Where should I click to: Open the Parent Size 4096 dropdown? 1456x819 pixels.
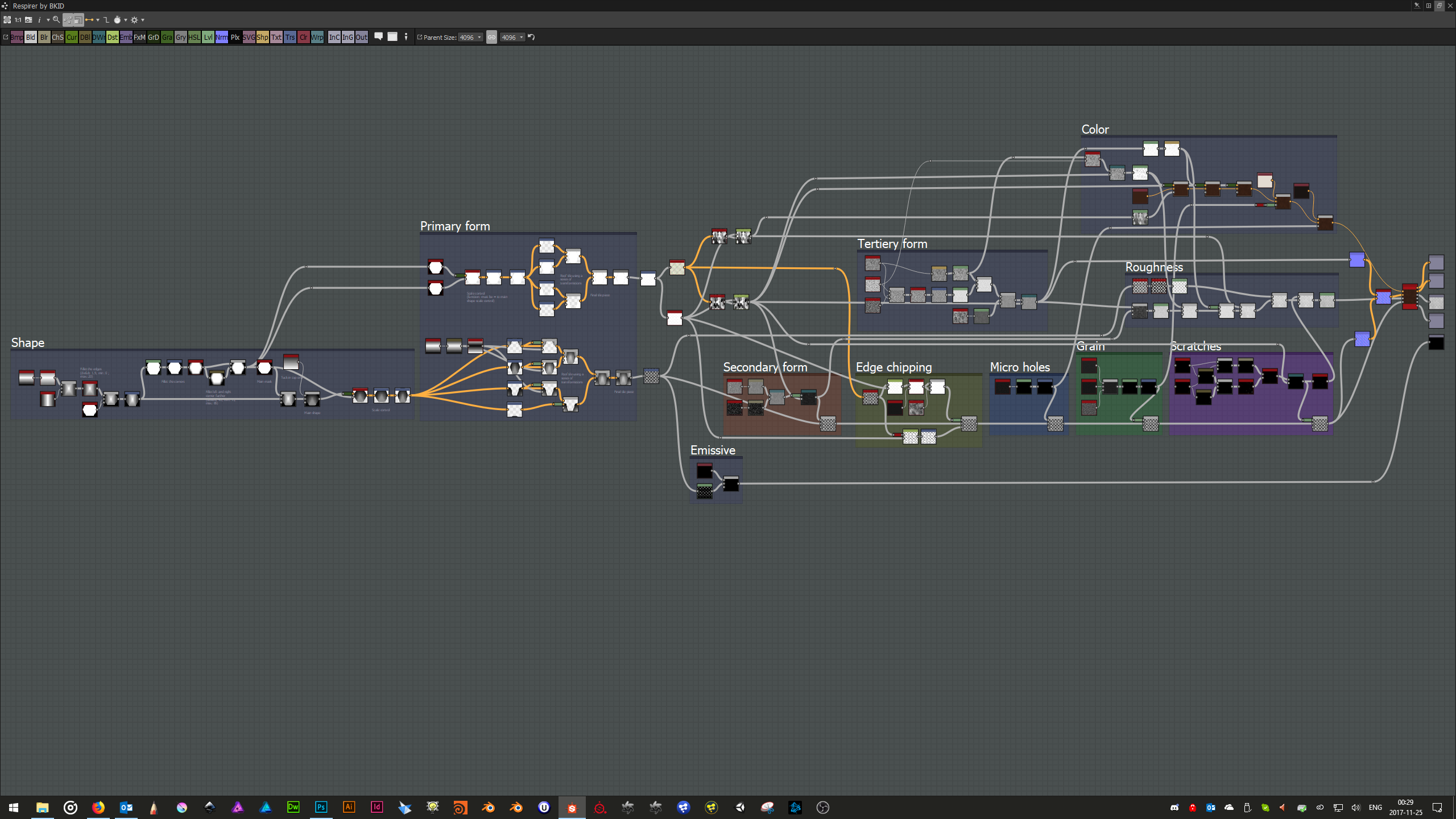(x=470, y=37)
